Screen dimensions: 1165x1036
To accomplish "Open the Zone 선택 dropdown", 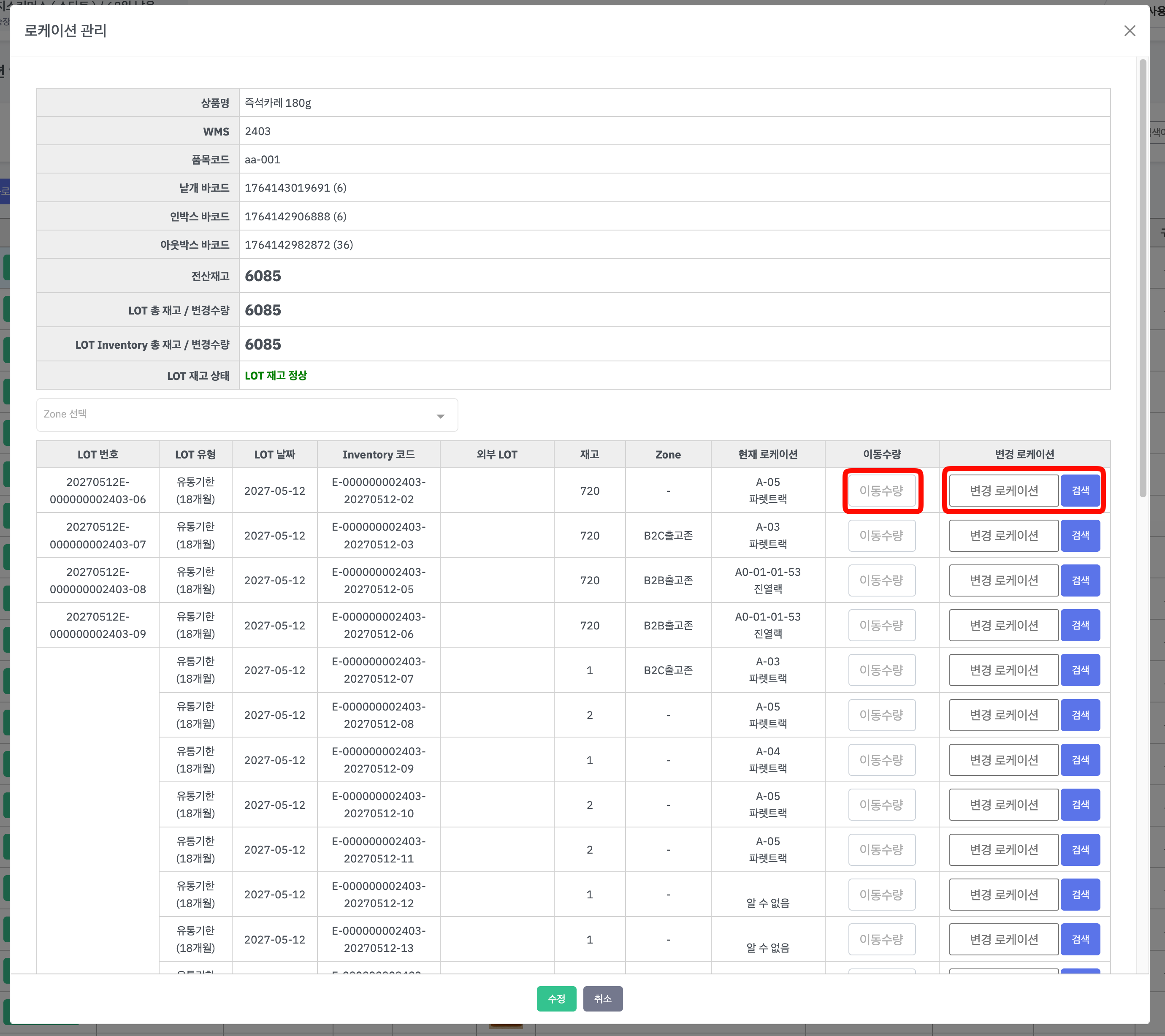I will coord(247,415).
